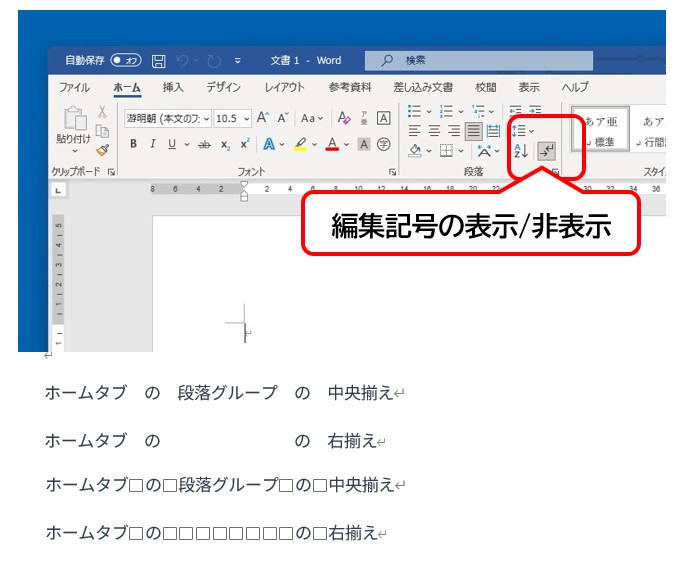Image resolution: width=682 pixels, height=571 pixels.
Task: Click the numbered list icon
Action: pos(446,111)
